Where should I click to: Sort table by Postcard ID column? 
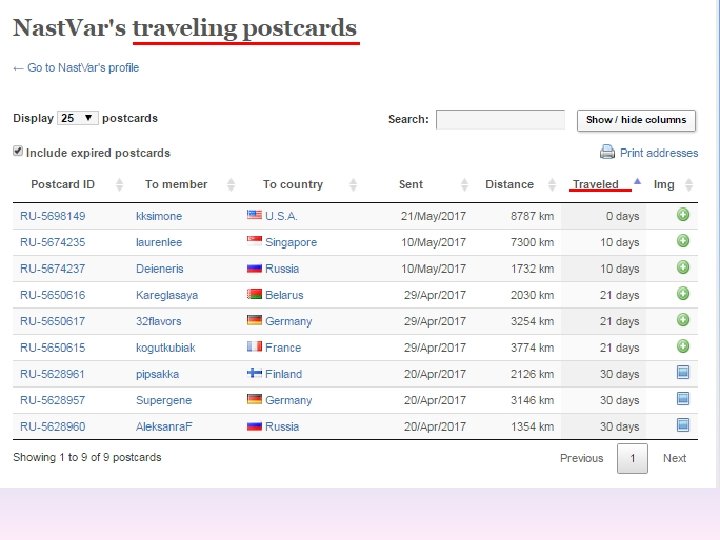63,184
